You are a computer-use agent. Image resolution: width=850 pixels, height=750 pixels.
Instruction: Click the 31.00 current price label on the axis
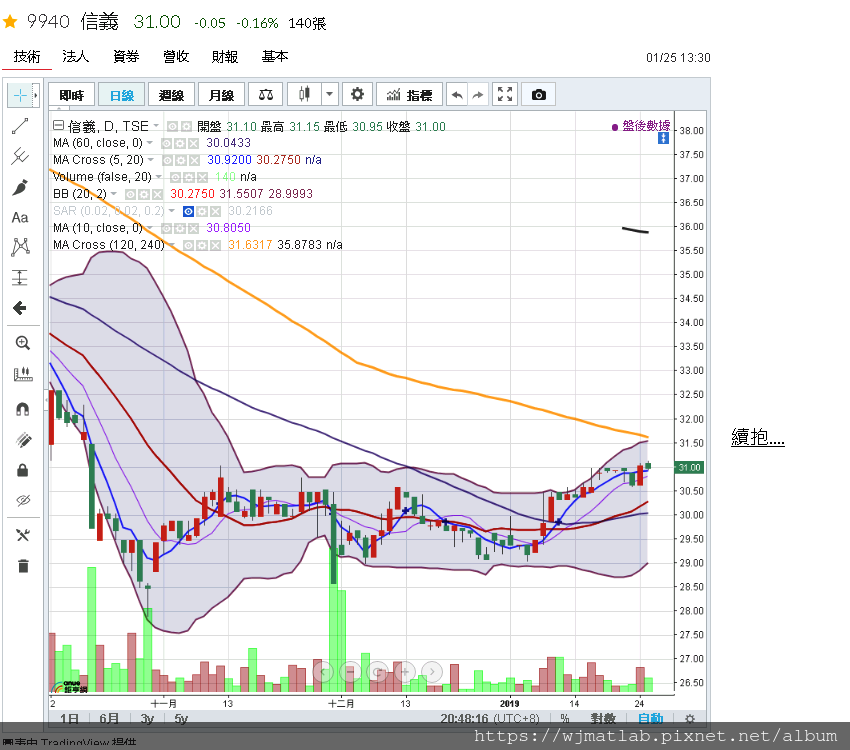coord(689,467)
